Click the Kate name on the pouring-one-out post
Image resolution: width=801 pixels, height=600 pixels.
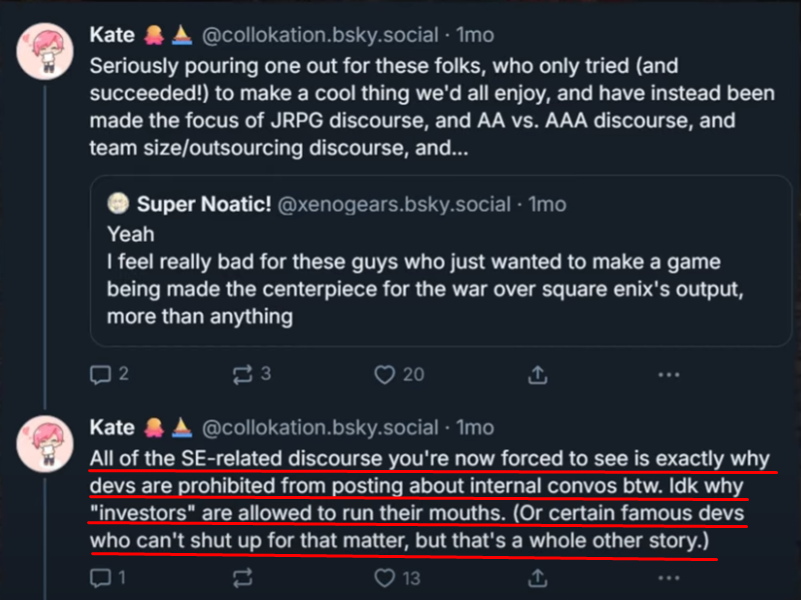112,35
